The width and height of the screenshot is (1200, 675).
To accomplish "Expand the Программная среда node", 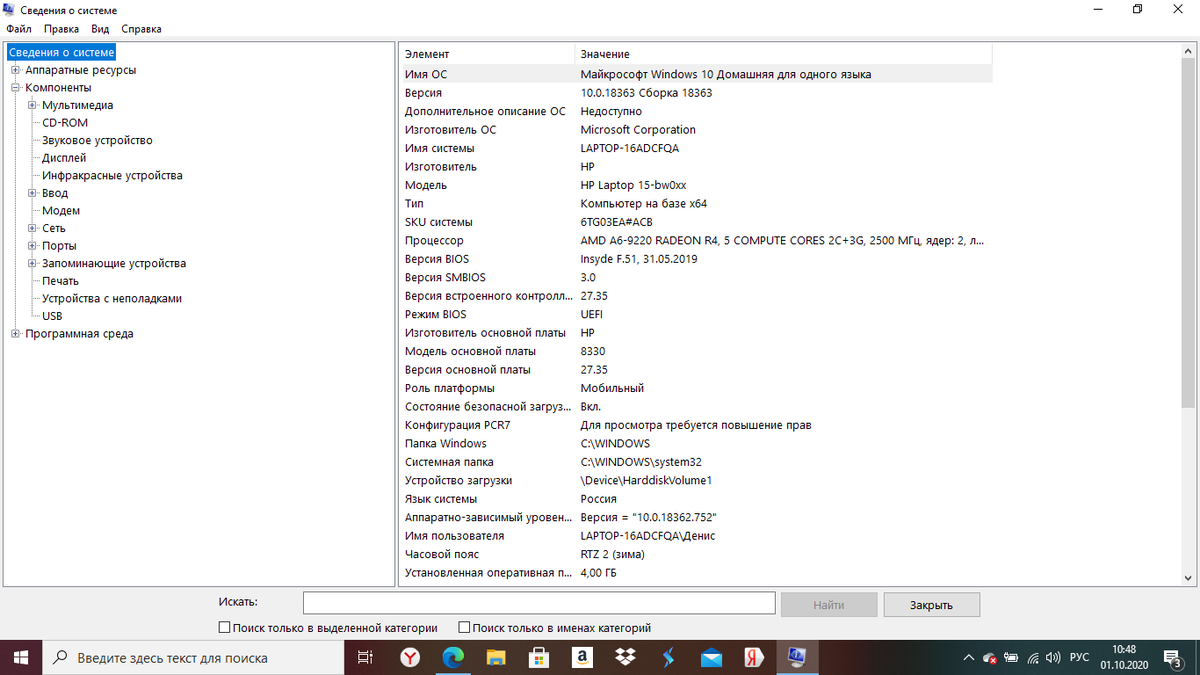I will coord(15,334).
